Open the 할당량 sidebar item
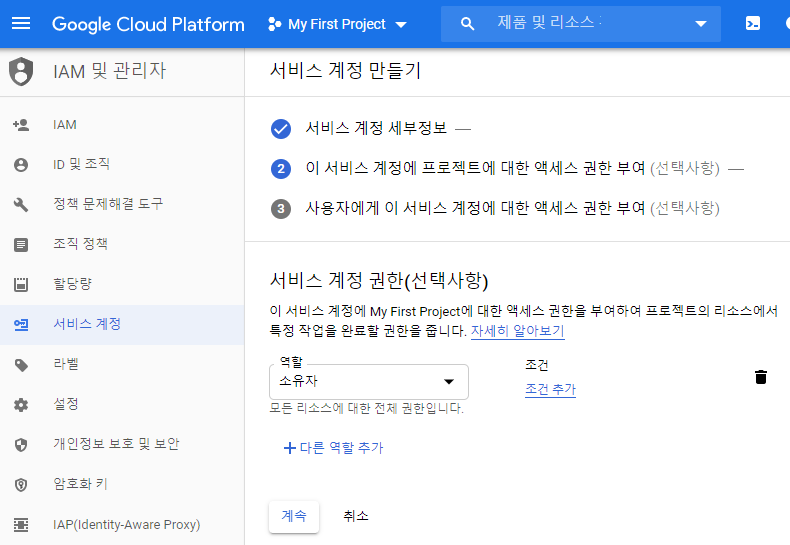Viewport: 790px width, 545px height. [x=122, y=285]
